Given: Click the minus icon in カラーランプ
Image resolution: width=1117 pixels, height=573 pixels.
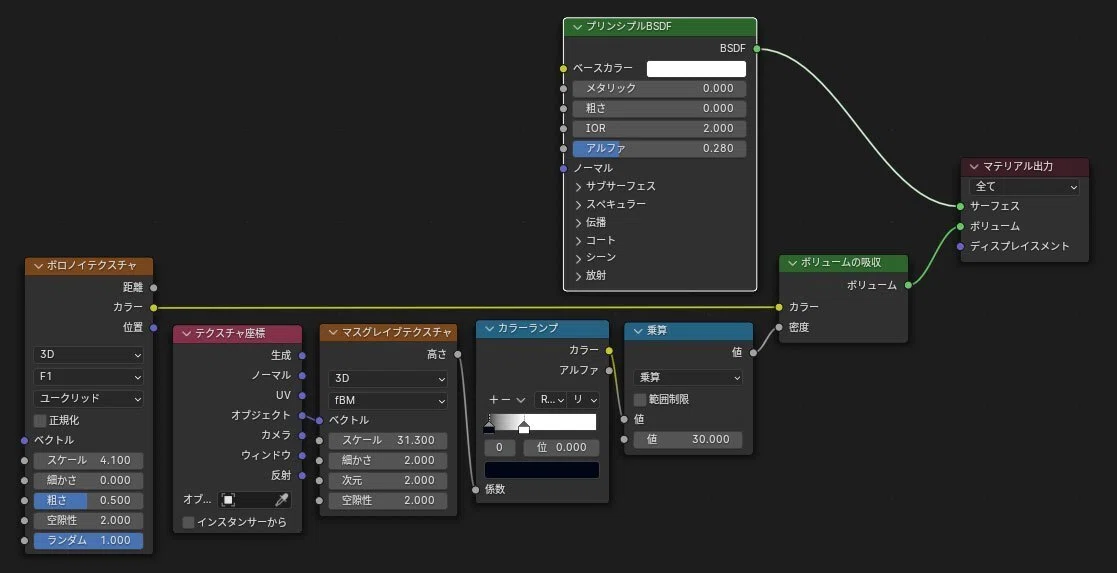Looking at the screenshot, I should pyautogui.click(x=506, y=400).
